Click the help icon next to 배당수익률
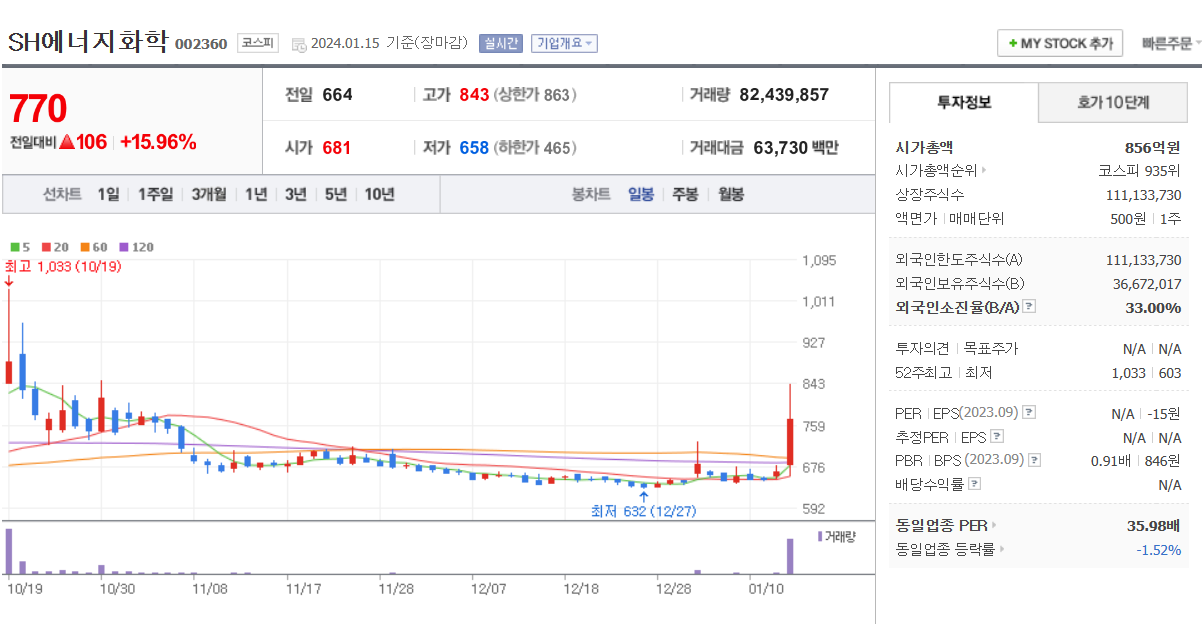1203x624 pixels. coord(975,484)
